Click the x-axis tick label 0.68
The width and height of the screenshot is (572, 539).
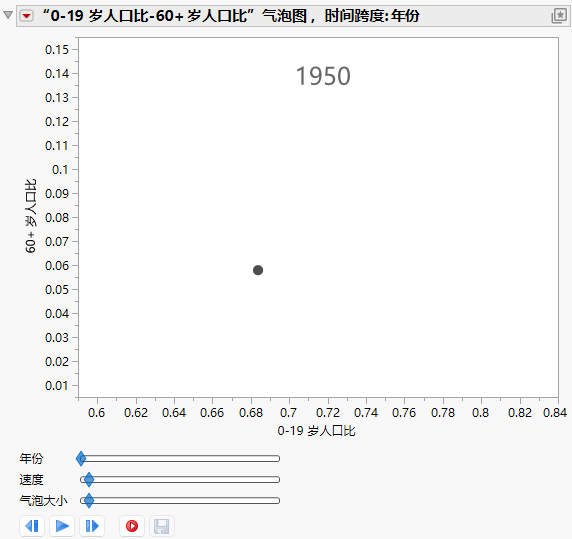coord(251,413)
